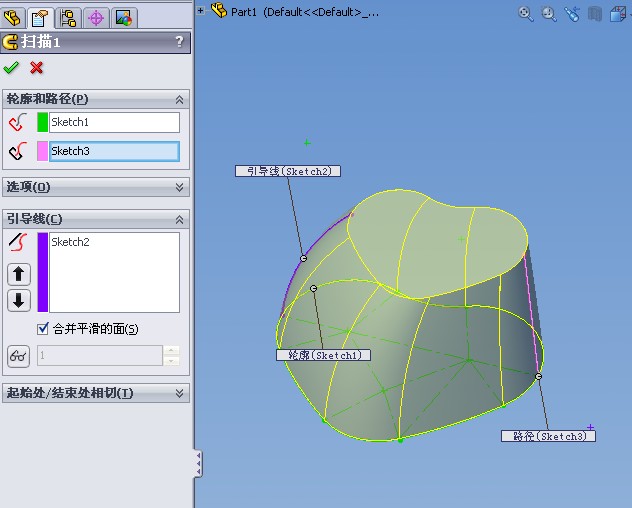Click the profile selection icon beside Sketch1
632x508 pixels.
18,122
